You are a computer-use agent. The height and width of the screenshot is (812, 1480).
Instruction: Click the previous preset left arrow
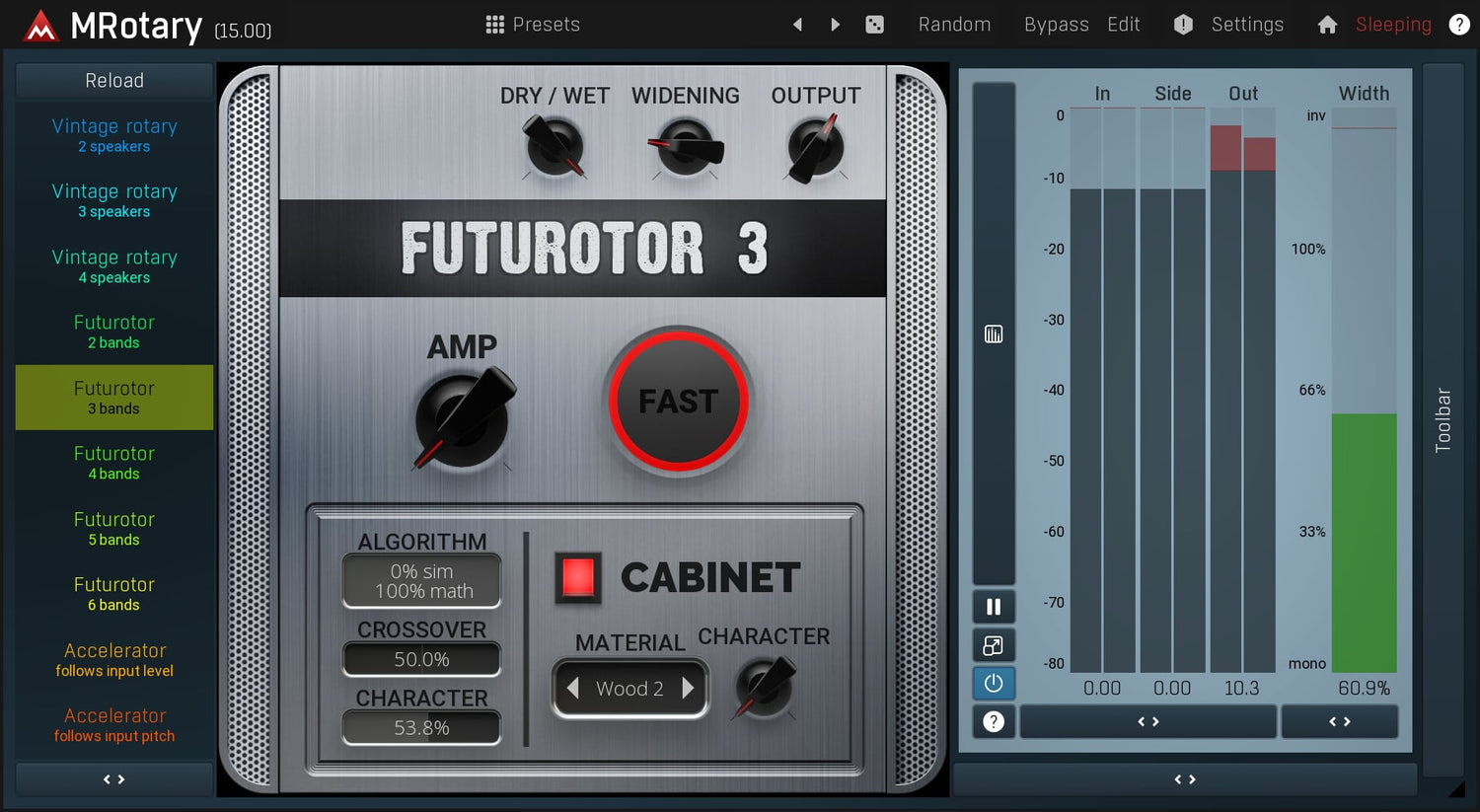[797, 25]
